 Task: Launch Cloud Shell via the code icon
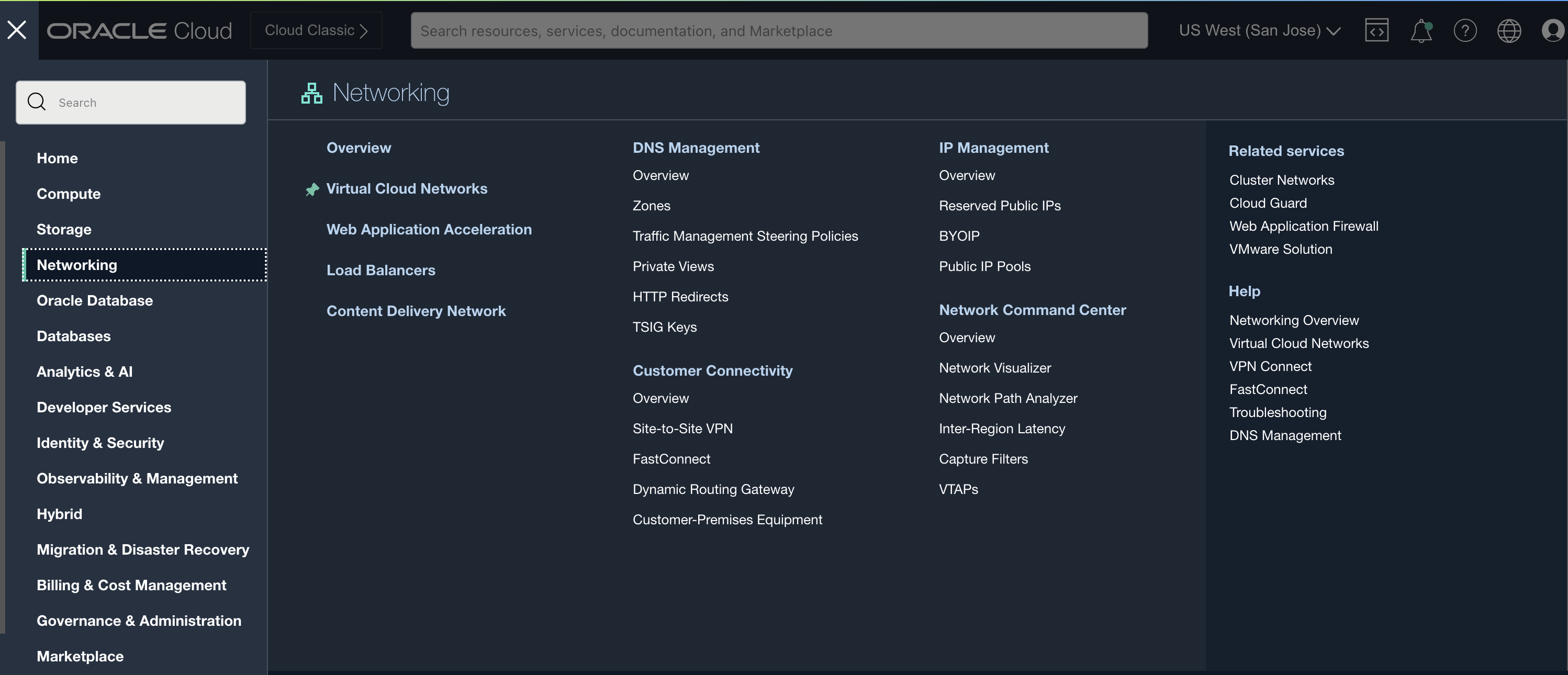tap(1377, 30)
